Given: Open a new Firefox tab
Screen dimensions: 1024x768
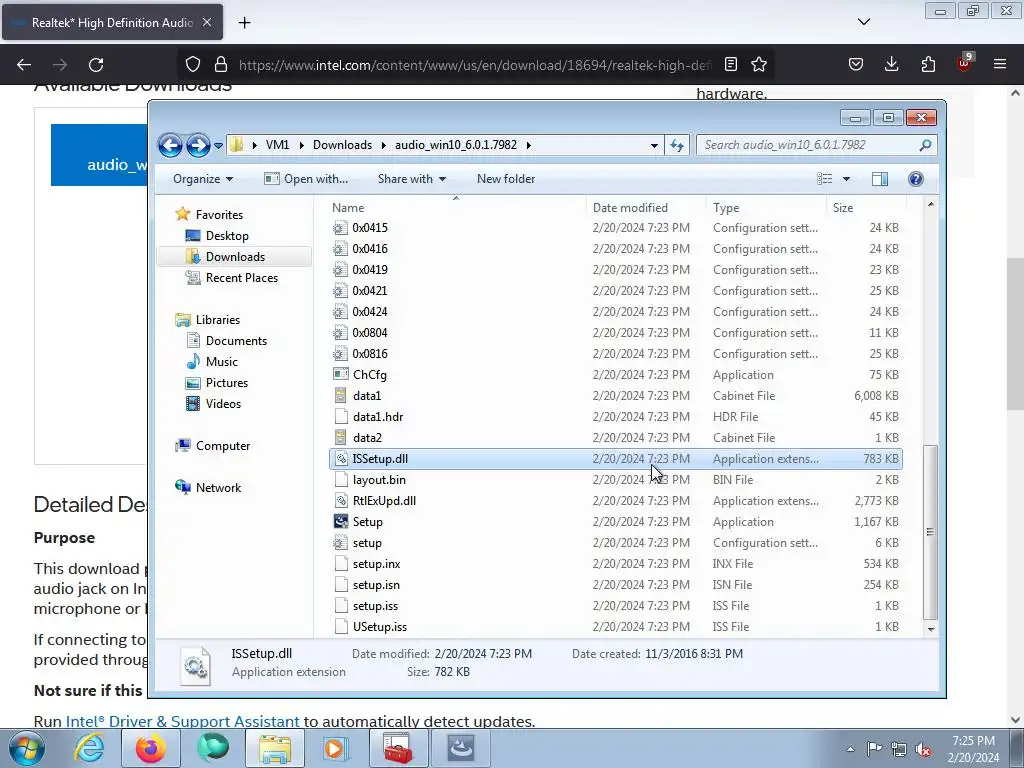Looking at the screenshot, I should click(x=244, y=23).
